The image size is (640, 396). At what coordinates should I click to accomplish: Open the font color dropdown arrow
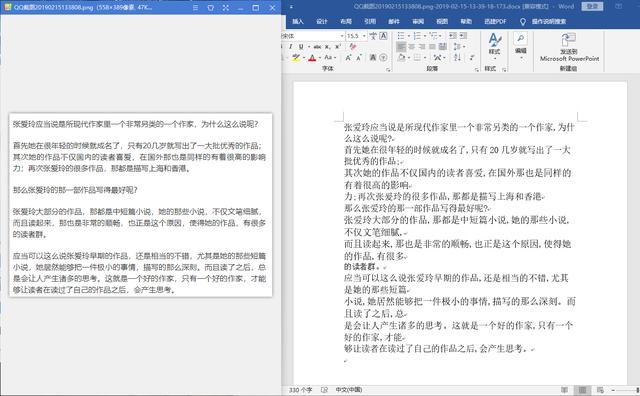point(320,58)
